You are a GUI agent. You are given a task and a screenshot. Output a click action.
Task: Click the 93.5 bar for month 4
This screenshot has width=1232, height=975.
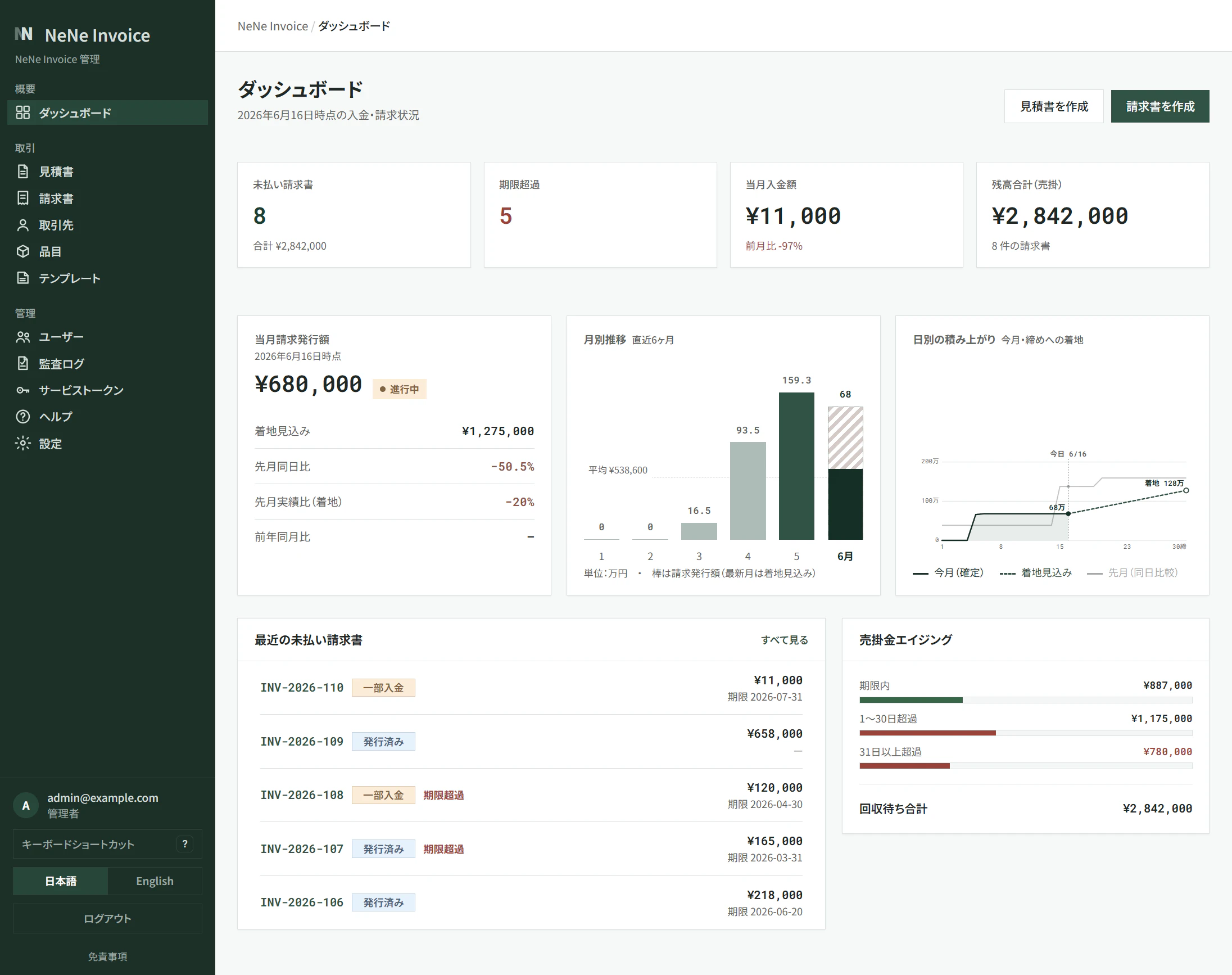point(748,490)
